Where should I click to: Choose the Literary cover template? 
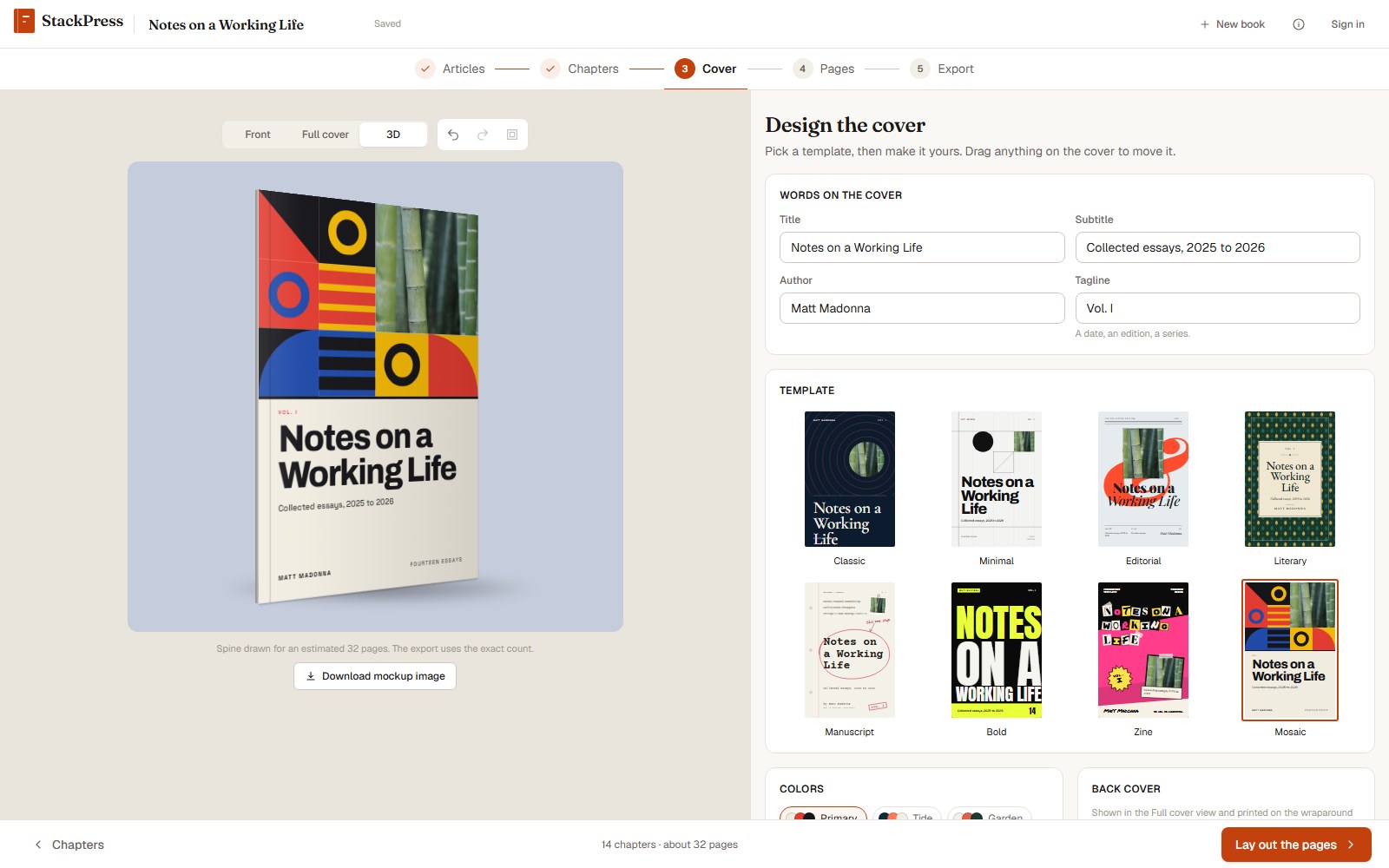[1290, 479]
